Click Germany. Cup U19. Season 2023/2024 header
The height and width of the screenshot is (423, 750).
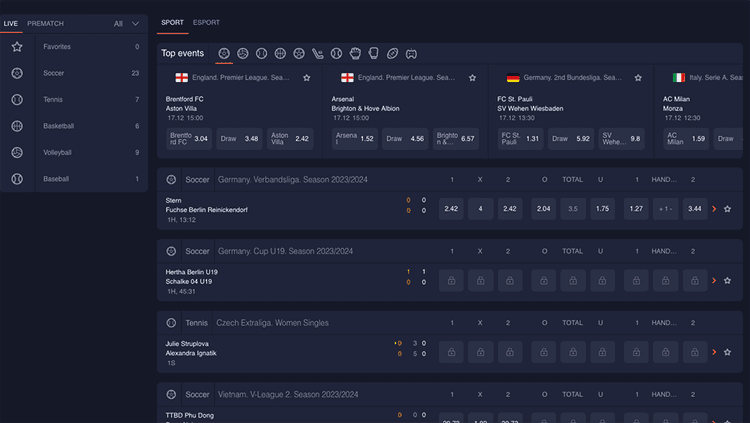tap(286, 251)
